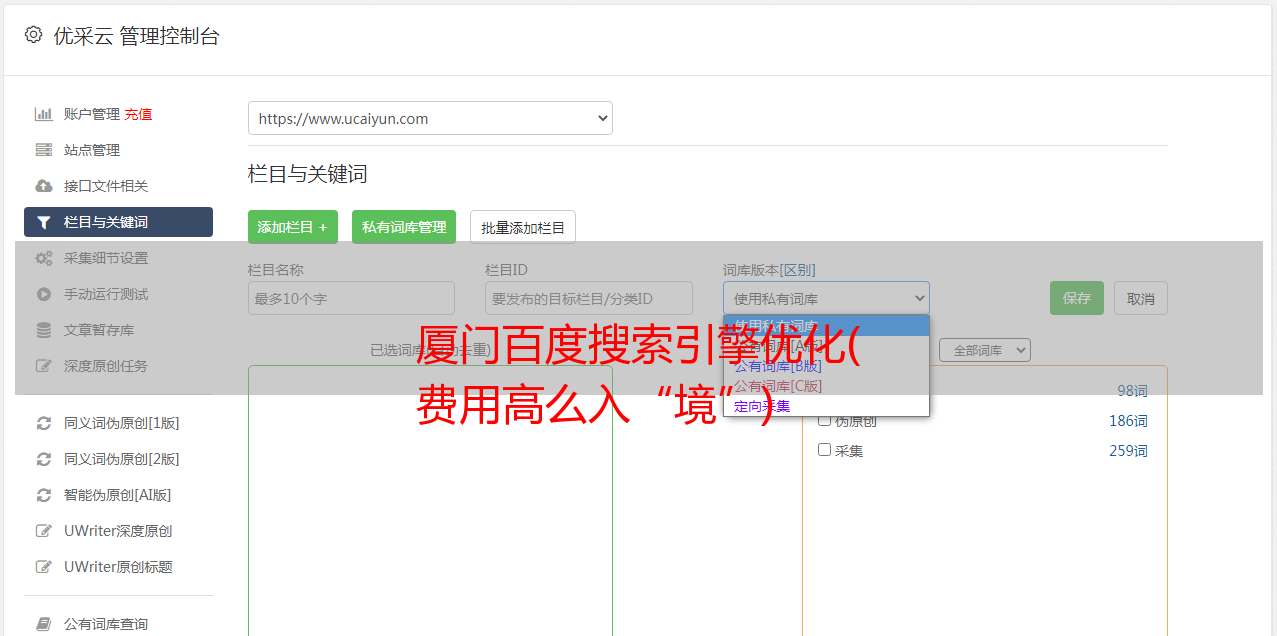Click the book icon for 公有词库查询
1277x636 pixels.
43,624
